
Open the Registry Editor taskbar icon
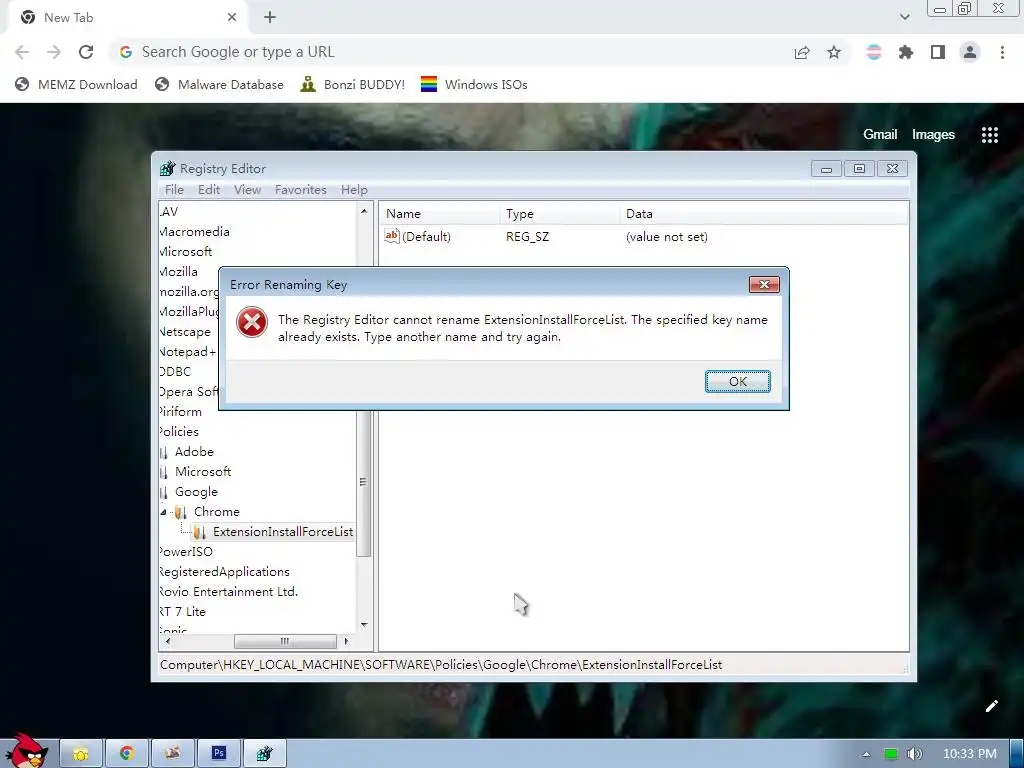tap(264, 754)
